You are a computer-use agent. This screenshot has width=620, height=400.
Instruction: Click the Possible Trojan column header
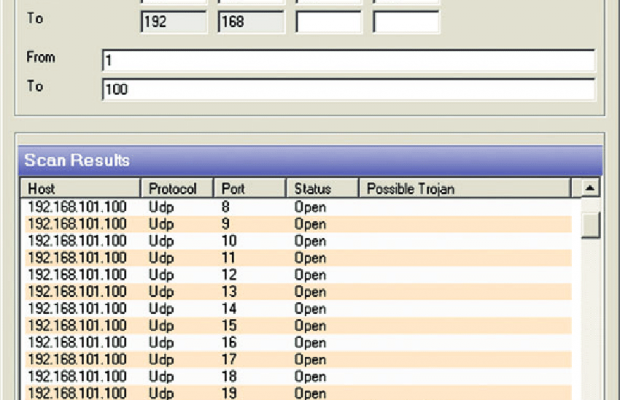click(465, 188)
